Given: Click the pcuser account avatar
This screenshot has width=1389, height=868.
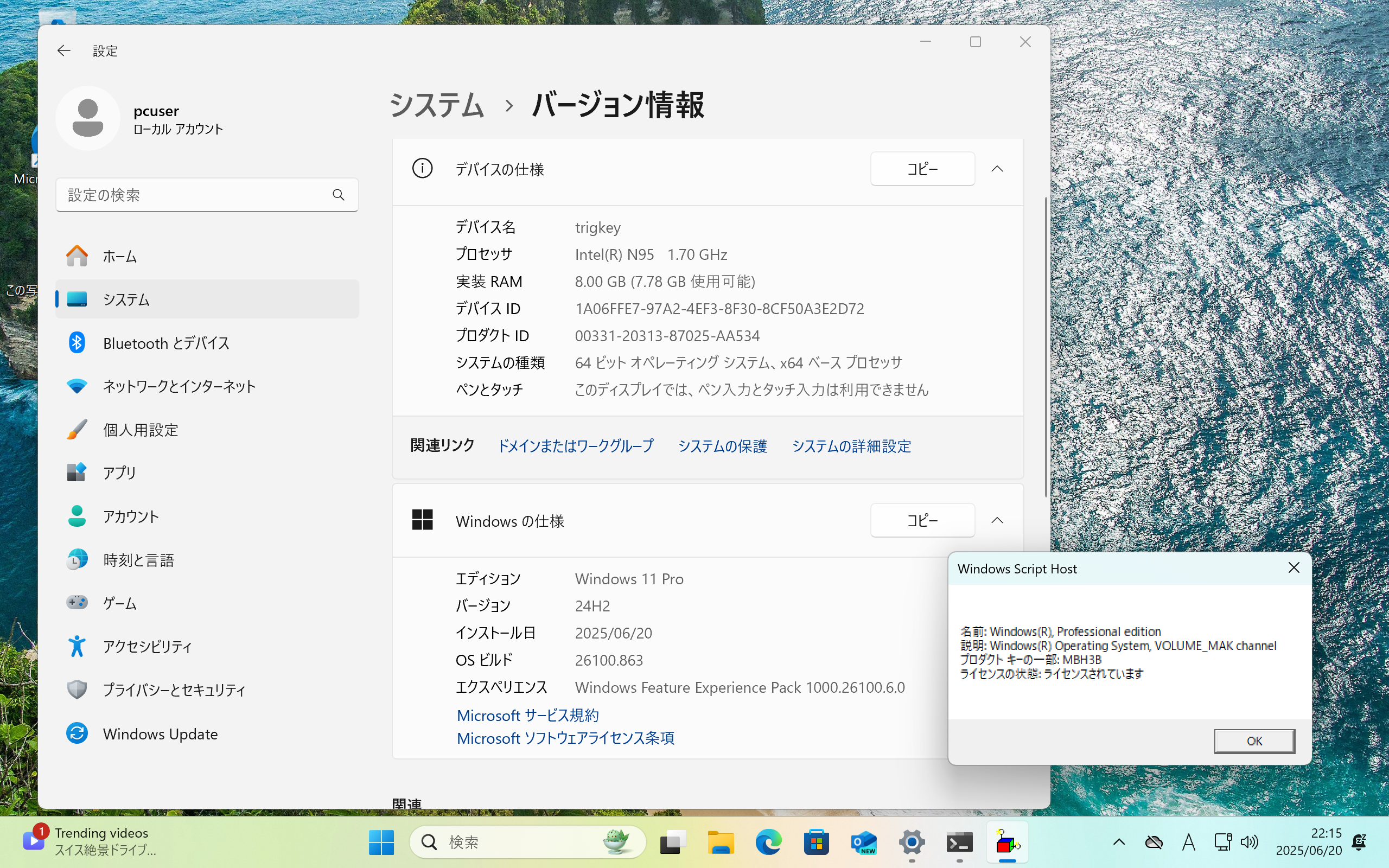Looking at the screenshot, I should tap(88, 118).
